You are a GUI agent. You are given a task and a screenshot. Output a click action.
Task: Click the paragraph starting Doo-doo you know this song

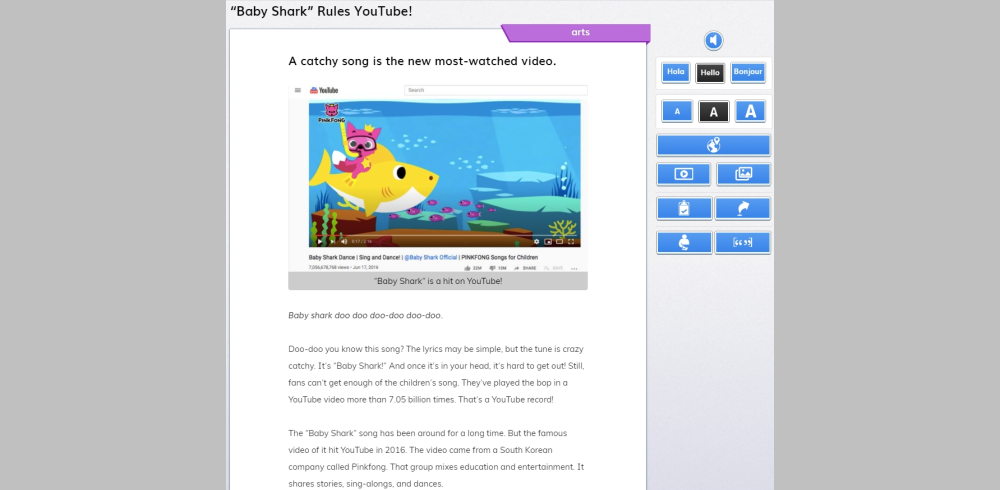(x=436, y=375)
